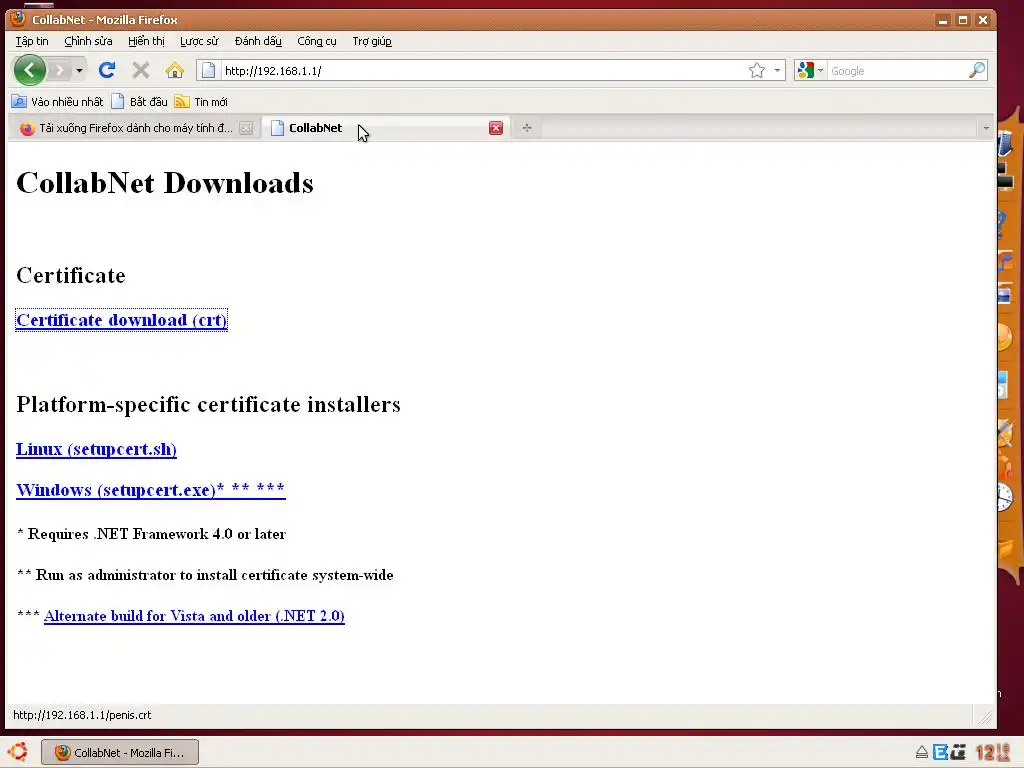Click the Stop loading X button

coord(140,70)
